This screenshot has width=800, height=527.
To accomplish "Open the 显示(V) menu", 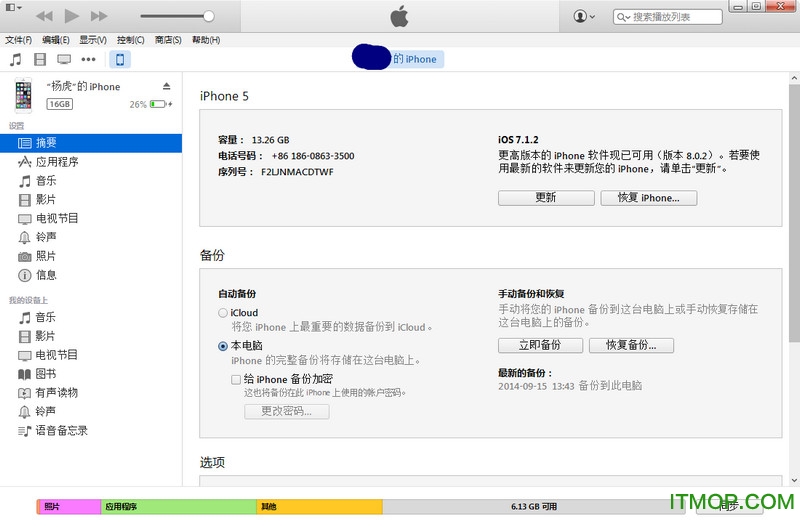I will pos(93,40).
